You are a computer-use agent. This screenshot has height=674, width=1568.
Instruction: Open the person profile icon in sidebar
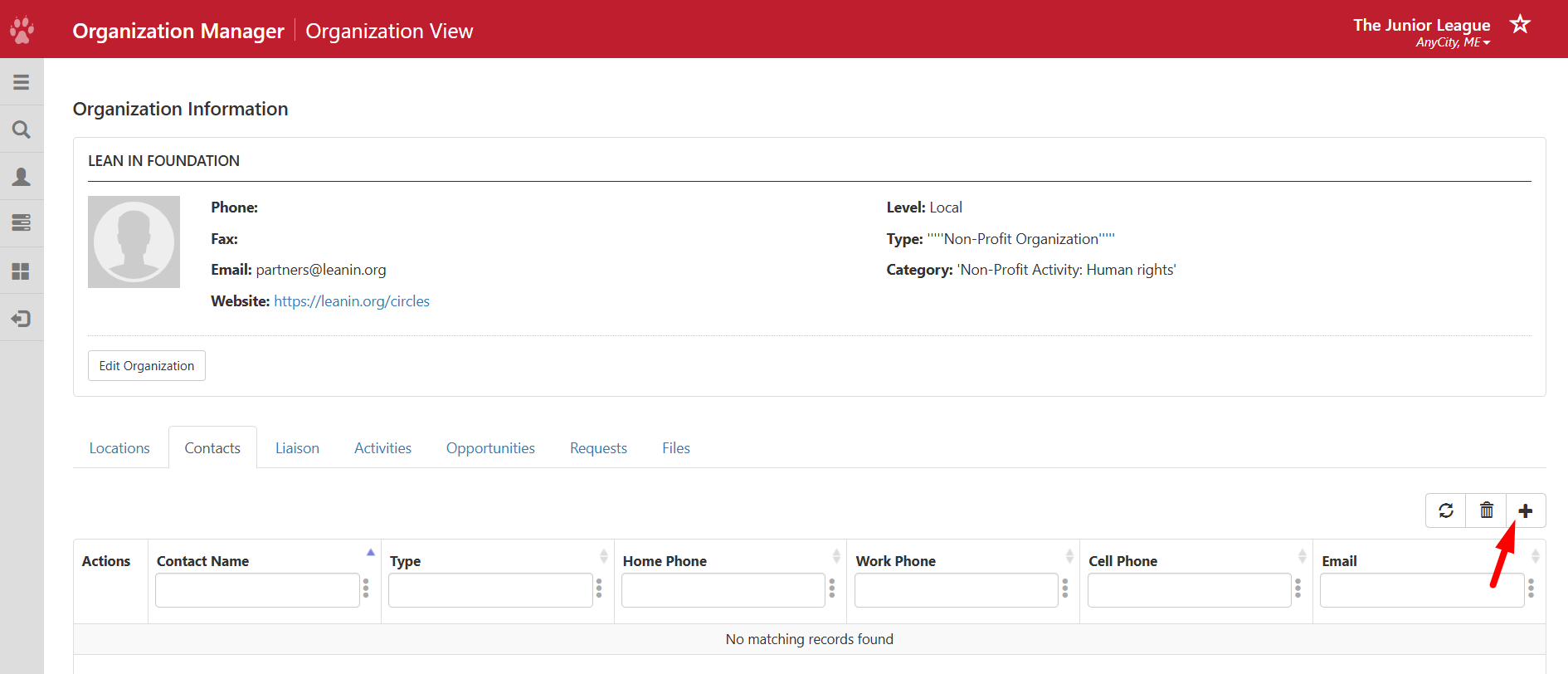pyautogui.click(x=22, y=177)
